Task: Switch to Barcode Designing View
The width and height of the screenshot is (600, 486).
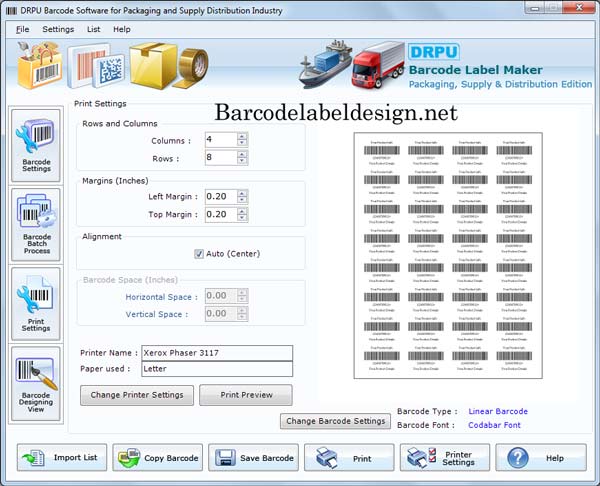Action: (36, 384)
